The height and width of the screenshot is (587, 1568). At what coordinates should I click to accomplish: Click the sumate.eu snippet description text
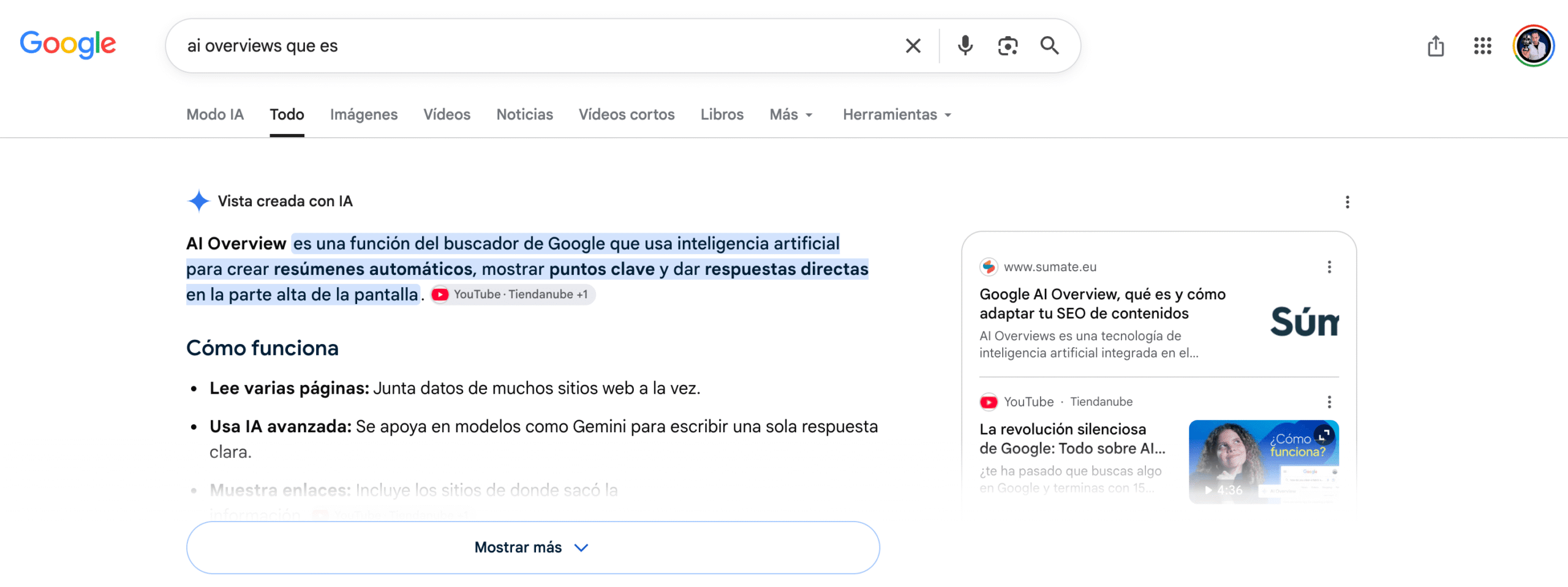(x=1088, y=345)
